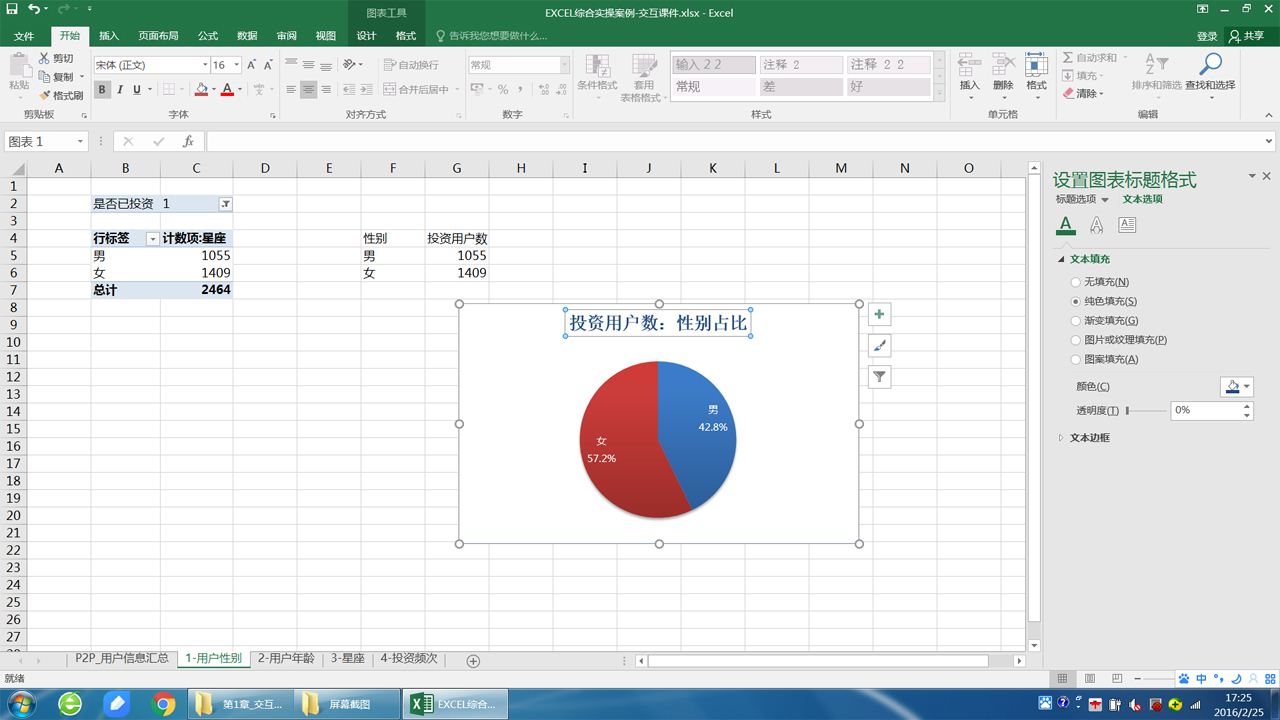The image size is (1280, 720).
Task: Expand the 文本边框 section
Action: (1062, 438)
